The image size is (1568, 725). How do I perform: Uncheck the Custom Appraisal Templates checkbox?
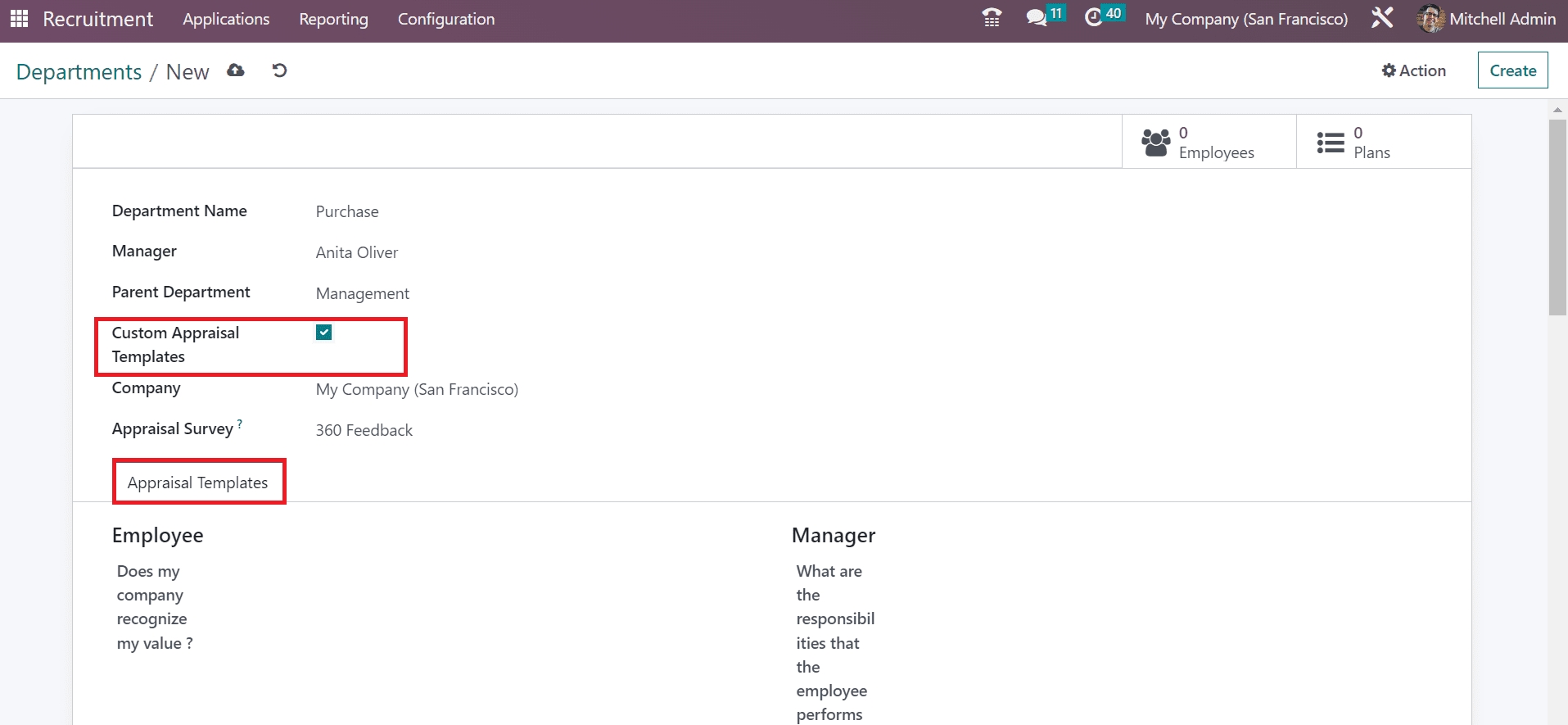point(324,332)
